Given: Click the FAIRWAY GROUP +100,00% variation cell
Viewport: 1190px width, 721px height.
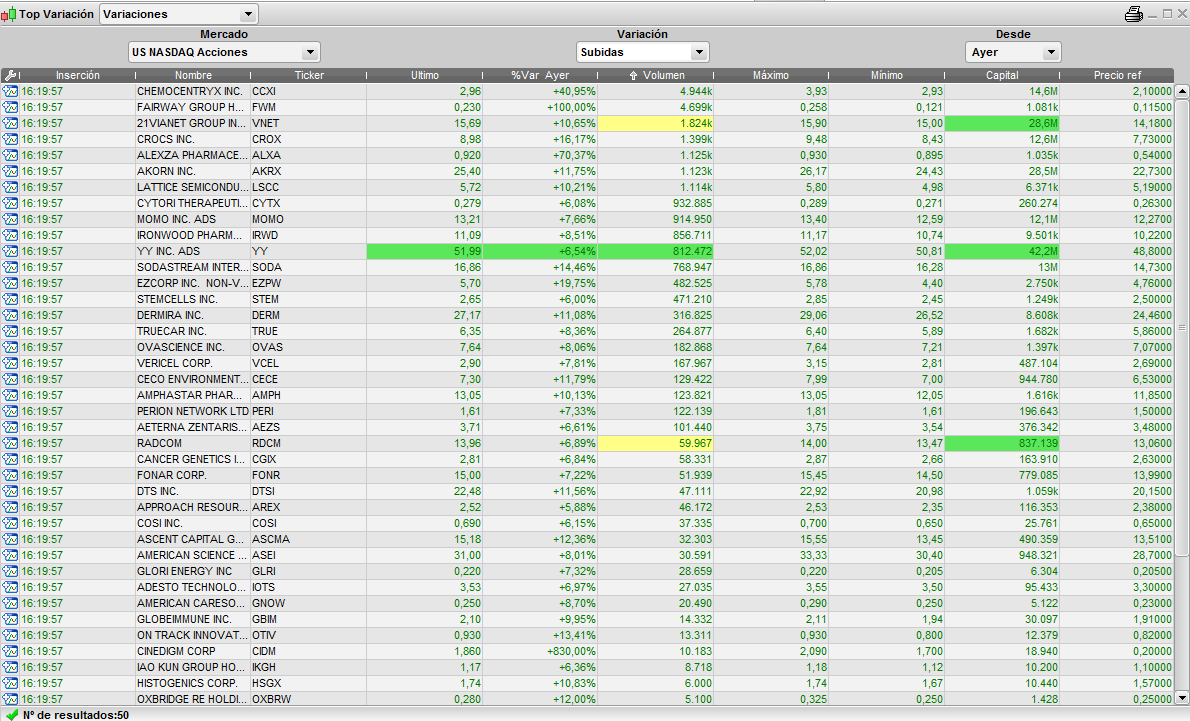Looking at the screenshot, I should (540, 107).
